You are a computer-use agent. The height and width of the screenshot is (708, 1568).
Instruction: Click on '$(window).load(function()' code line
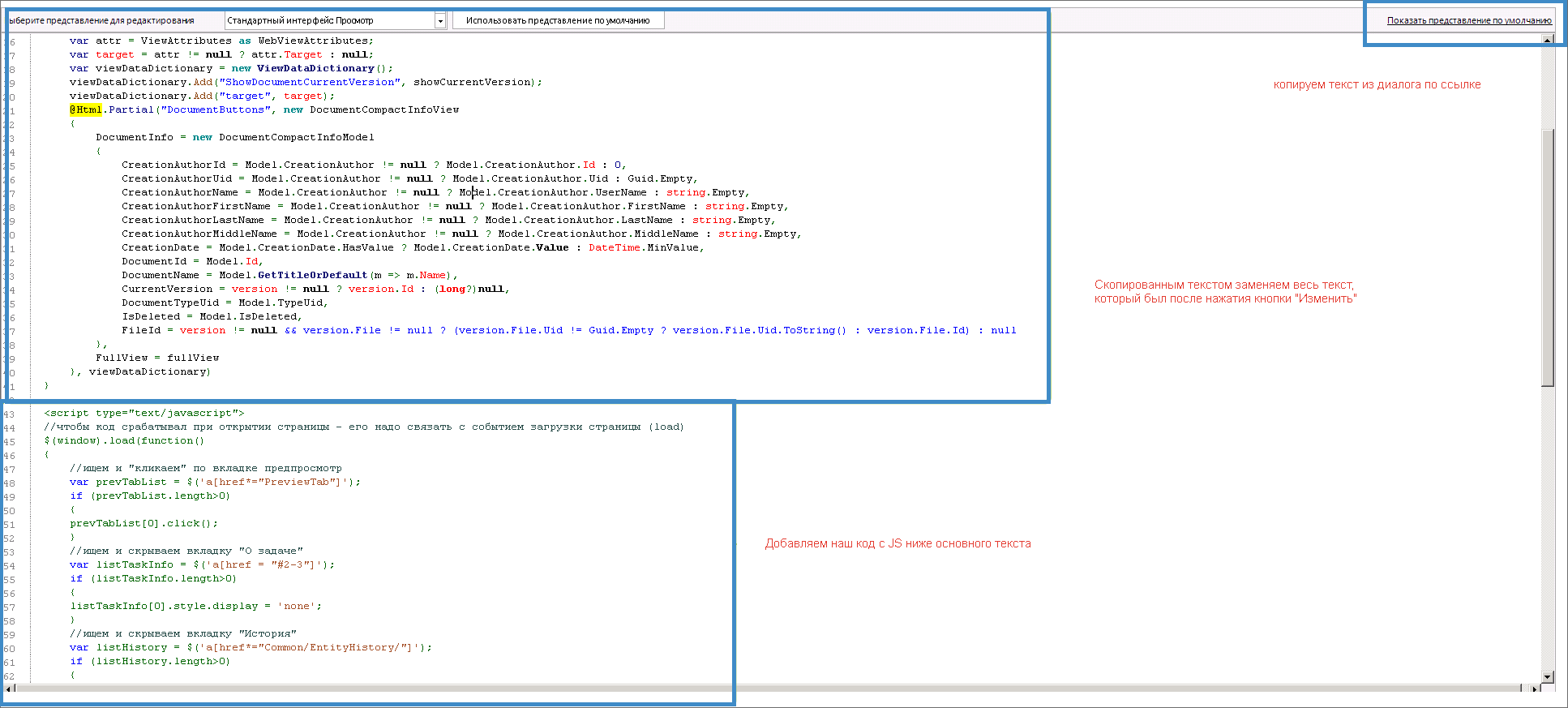pos(124,440)
